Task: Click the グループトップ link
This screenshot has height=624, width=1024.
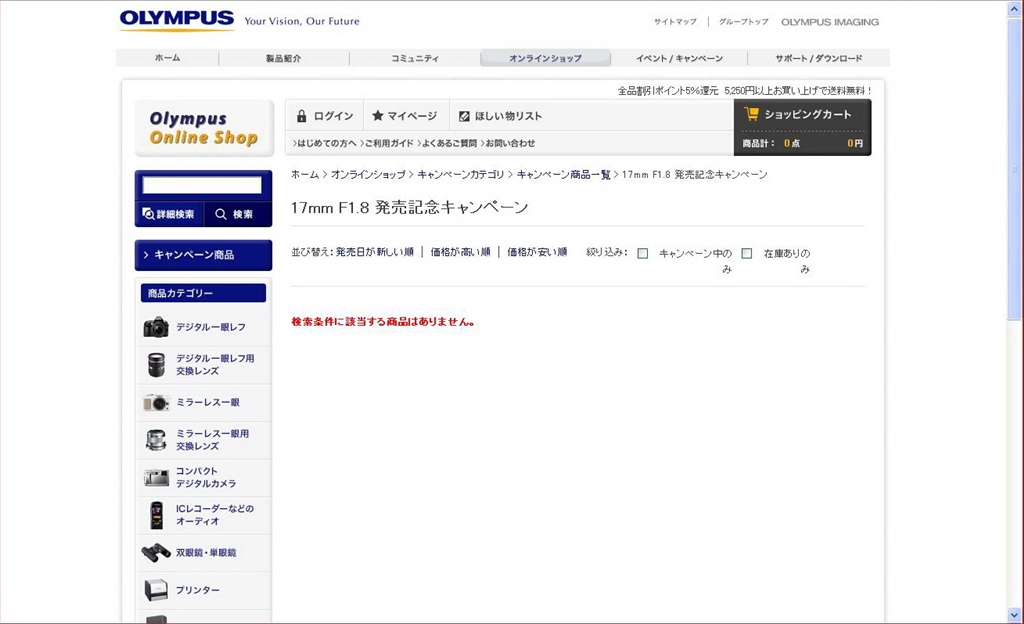Action: [743, 22]
